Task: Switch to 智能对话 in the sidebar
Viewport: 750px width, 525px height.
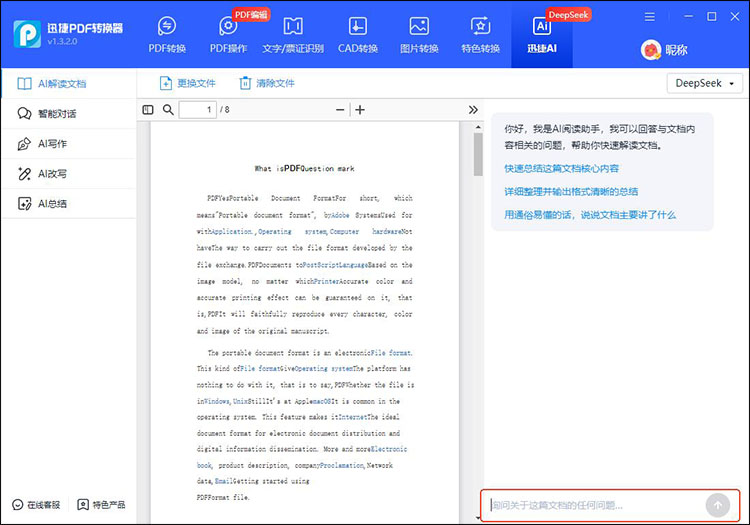Action: [57, 114]
